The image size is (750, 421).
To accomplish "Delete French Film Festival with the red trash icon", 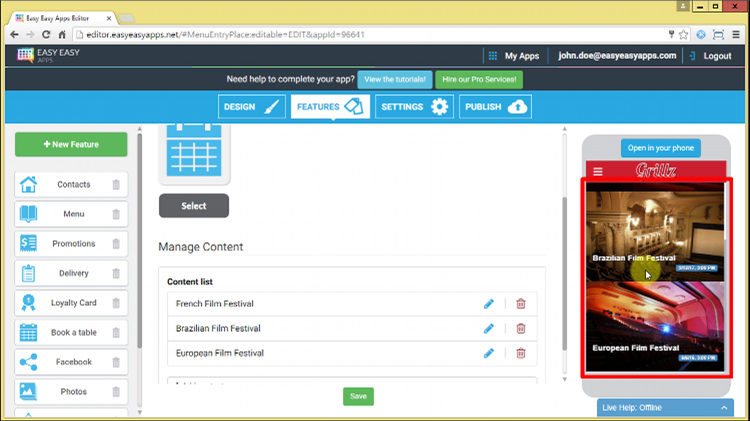I will (x=521, y=304).
